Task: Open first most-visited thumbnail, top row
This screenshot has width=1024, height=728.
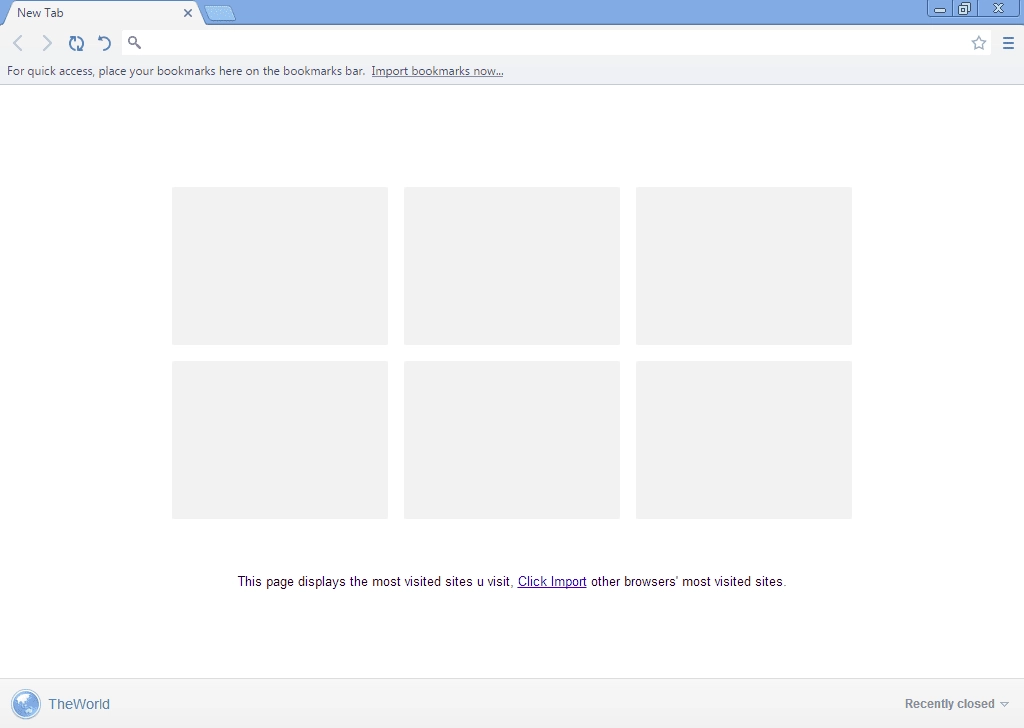Action: [280, 266]
